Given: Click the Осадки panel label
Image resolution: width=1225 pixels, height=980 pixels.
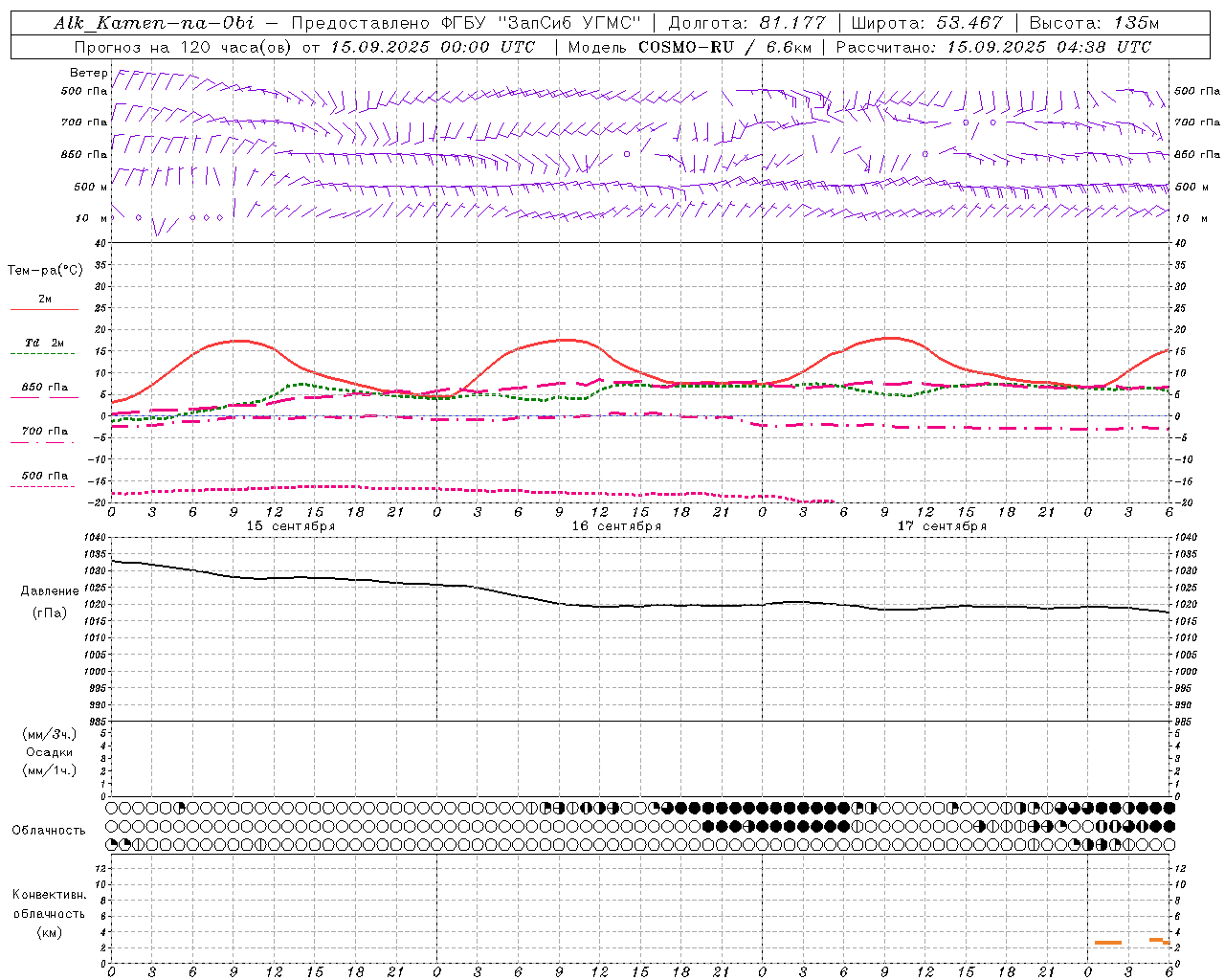Looking at the screenshot, I should pyautogui.click(x=49, y=752).
